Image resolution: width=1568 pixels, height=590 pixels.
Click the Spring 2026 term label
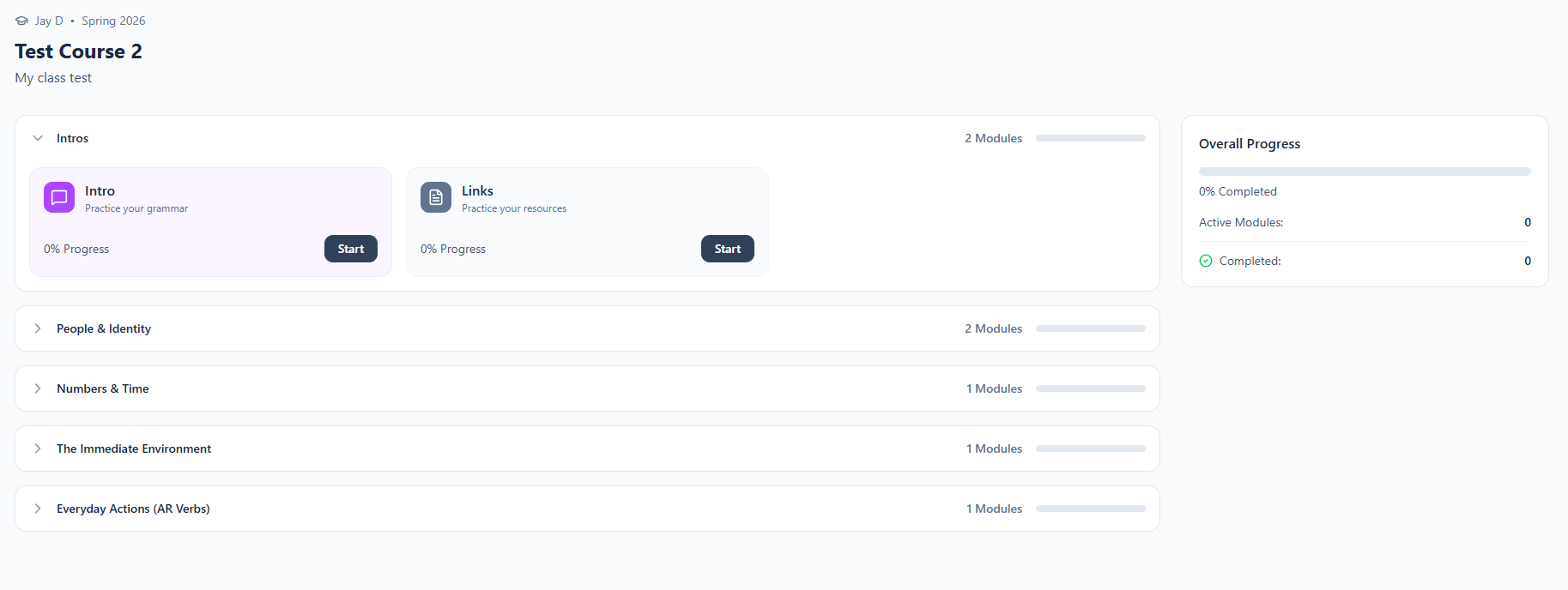pos(113,21)
